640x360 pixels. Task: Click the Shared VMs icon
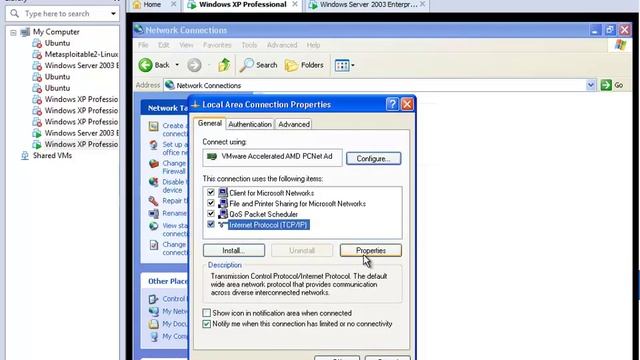[x=25, y=156]
